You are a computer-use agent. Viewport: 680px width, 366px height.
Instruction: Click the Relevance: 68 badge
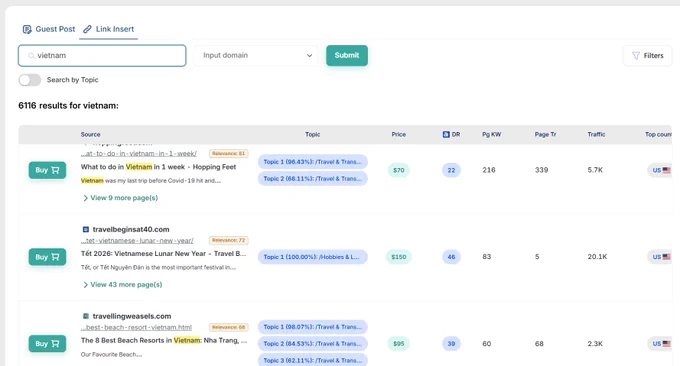(x=229, y=327)
